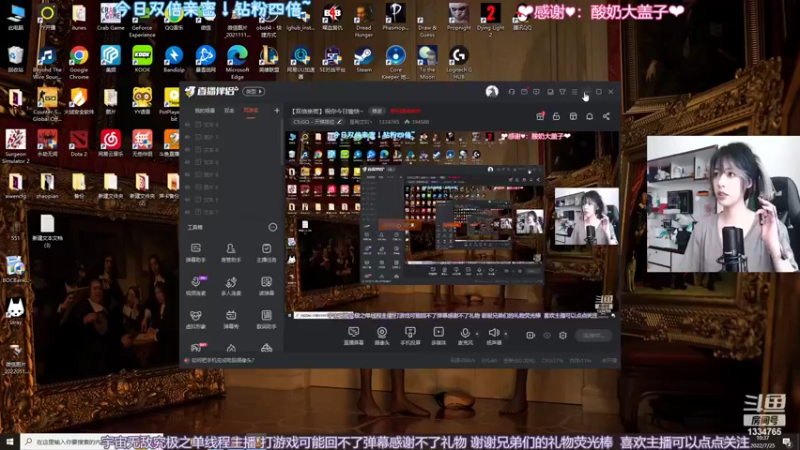Toggle visibility of 文本 6 source
The image size is (800, 450).
click(x=187, y=162)
